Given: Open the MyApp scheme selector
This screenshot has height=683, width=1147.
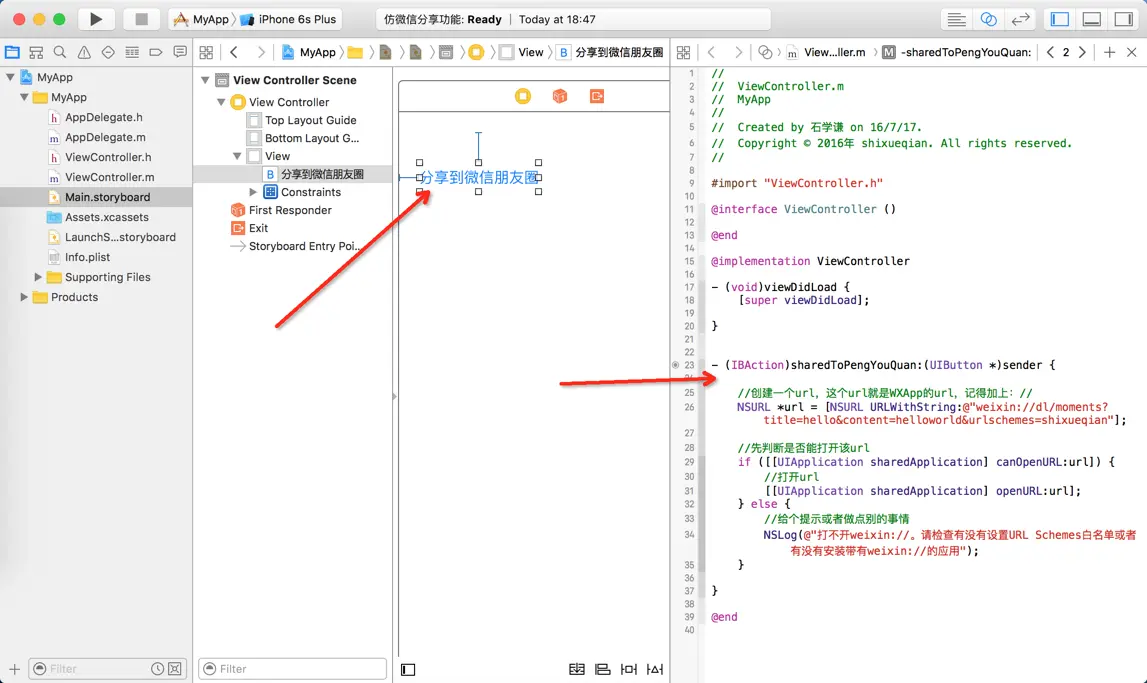Looking at the screenshot, I should [x=201, y=19].
